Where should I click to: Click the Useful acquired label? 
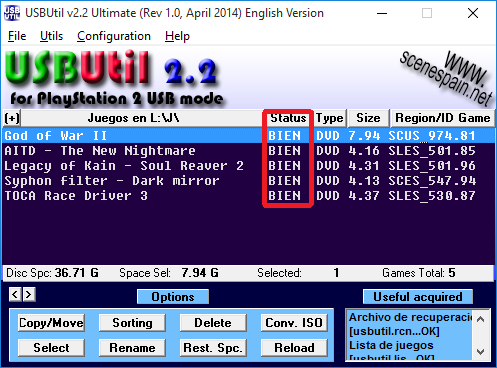(418, 297)
